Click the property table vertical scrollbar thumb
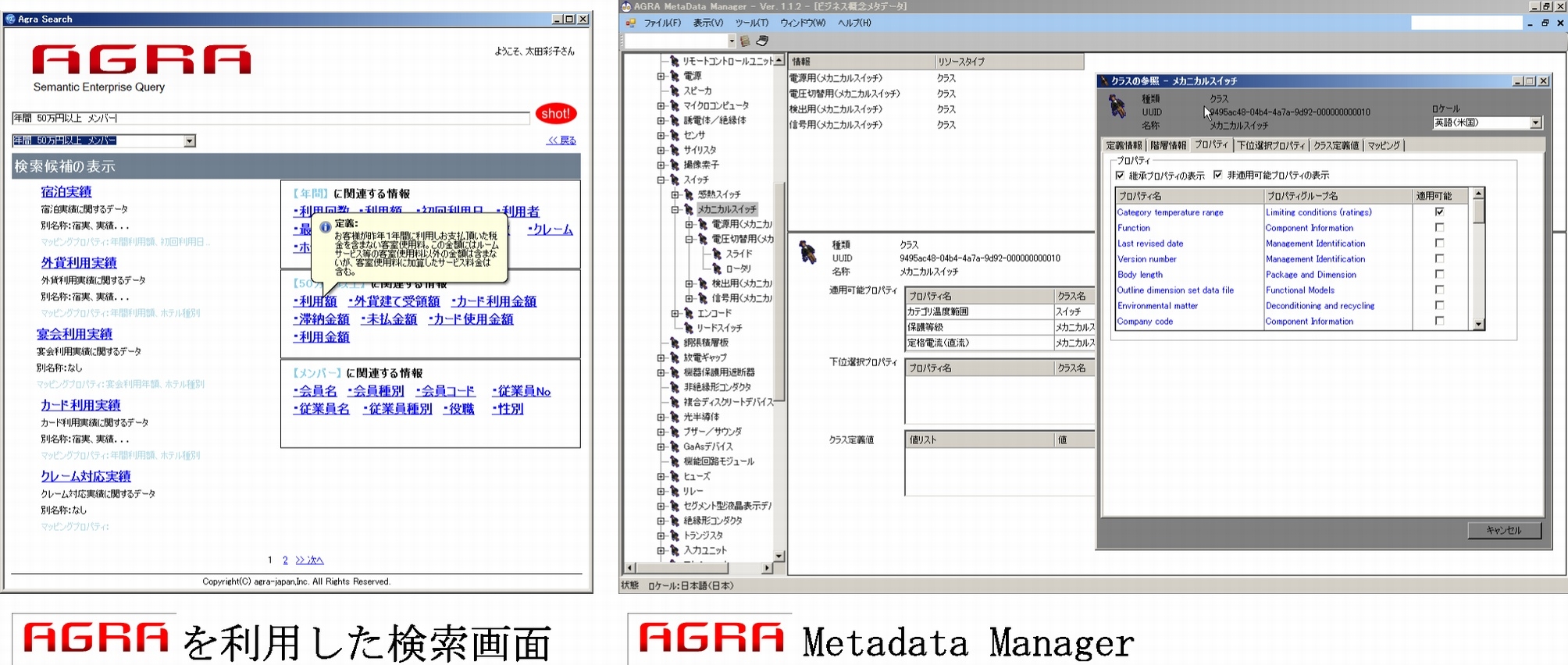1568x665 pixels. [x=1477, y=211]
